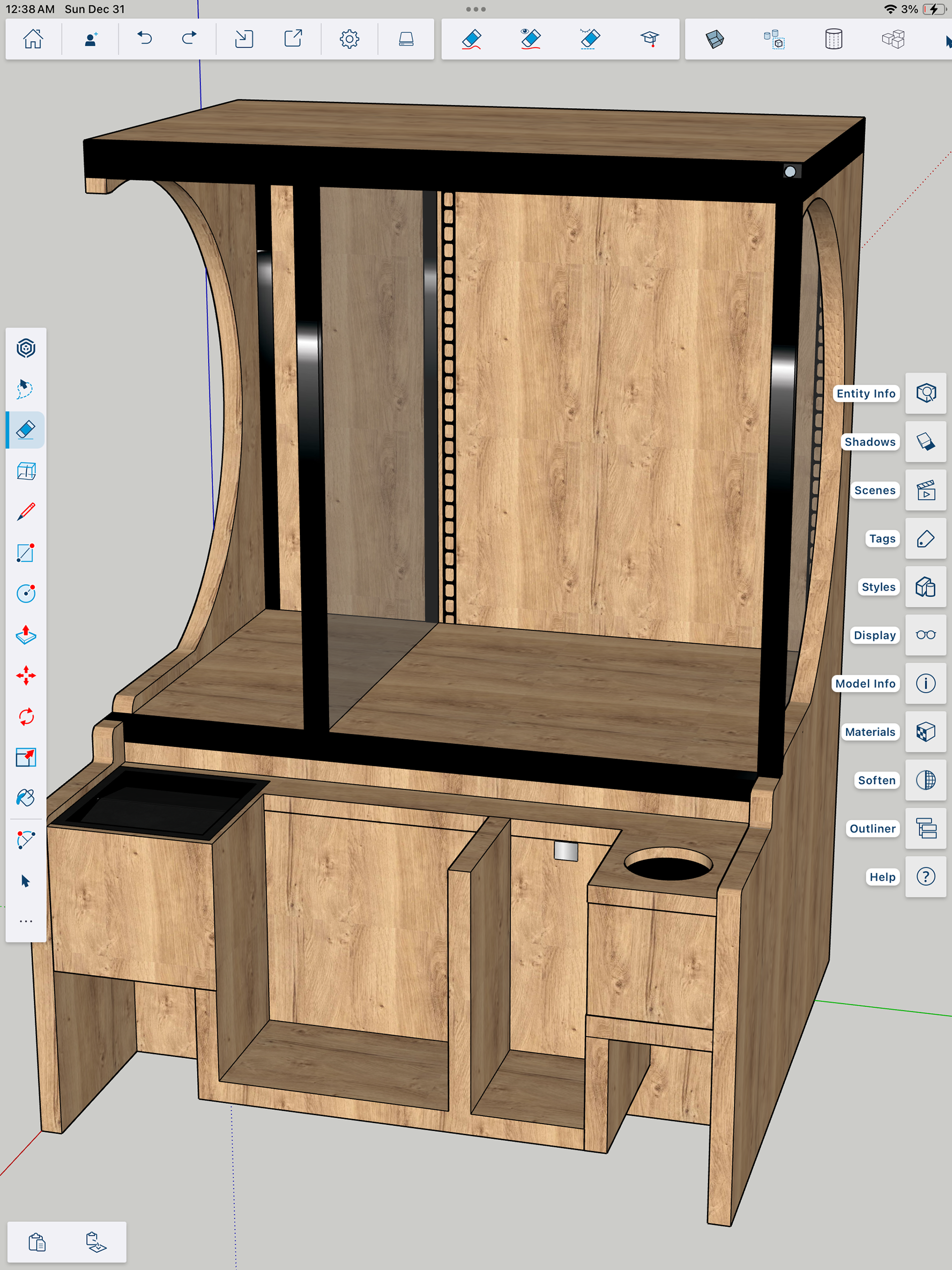Tap the Paste clipboard button
Screen dimensions: 952x1270
pyautogui.click(x=37, y=1242)
